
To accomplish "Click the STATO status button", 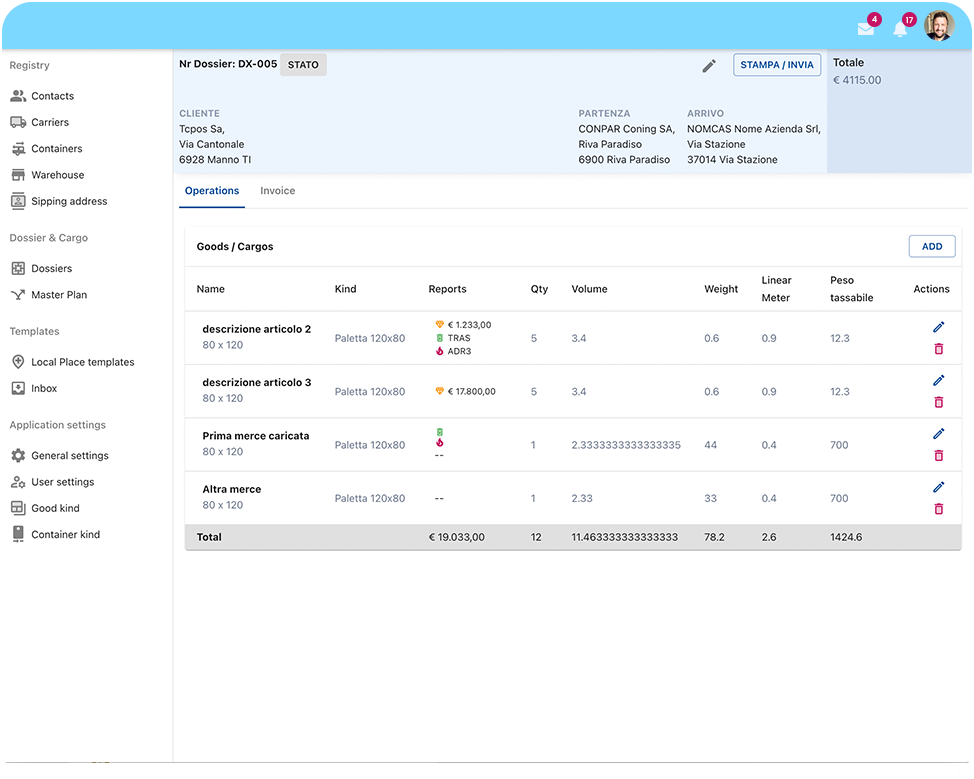I will point(303,65).
